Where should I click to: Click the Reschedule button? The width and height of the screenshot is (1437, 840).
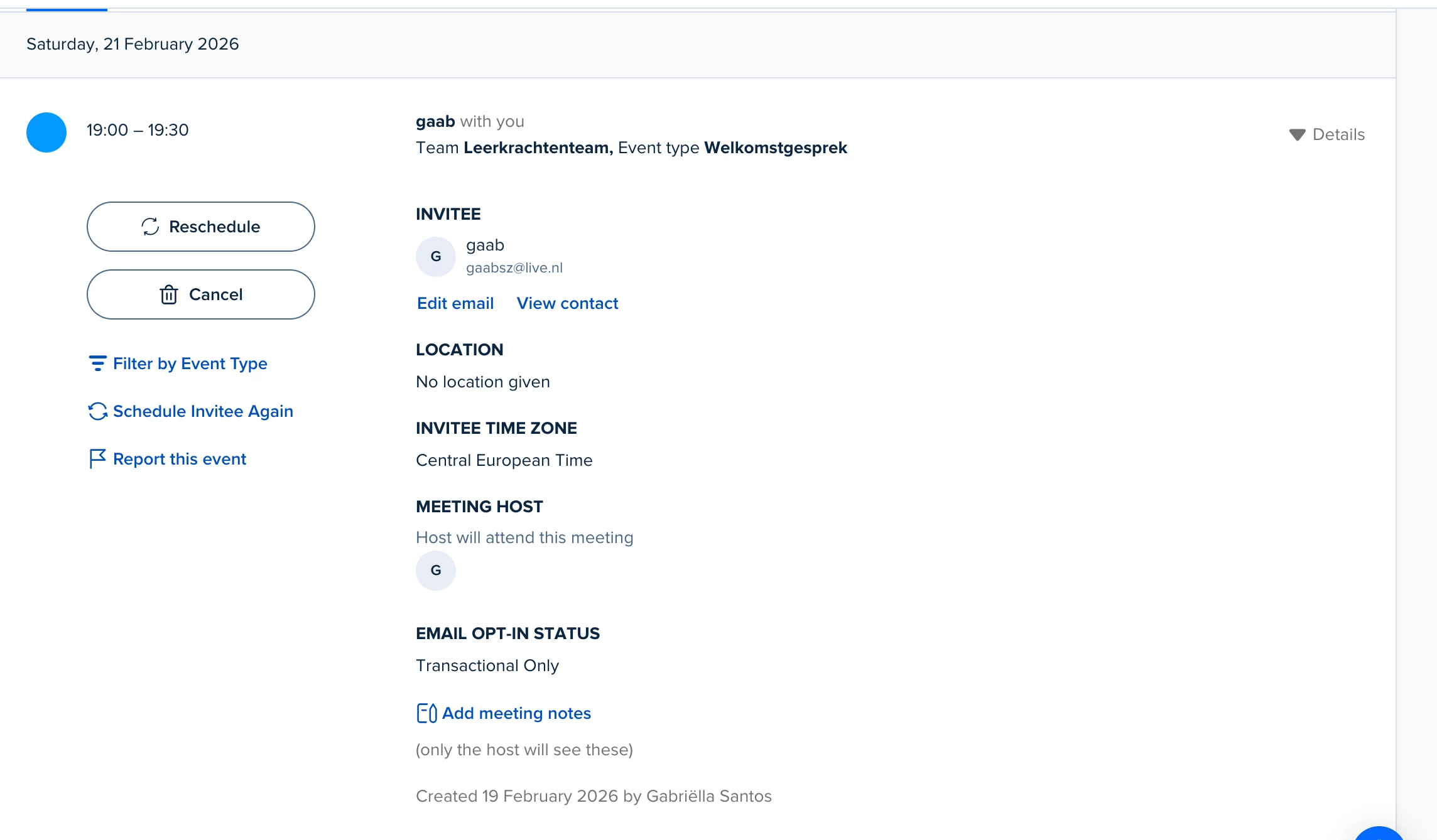click(200, 227)
